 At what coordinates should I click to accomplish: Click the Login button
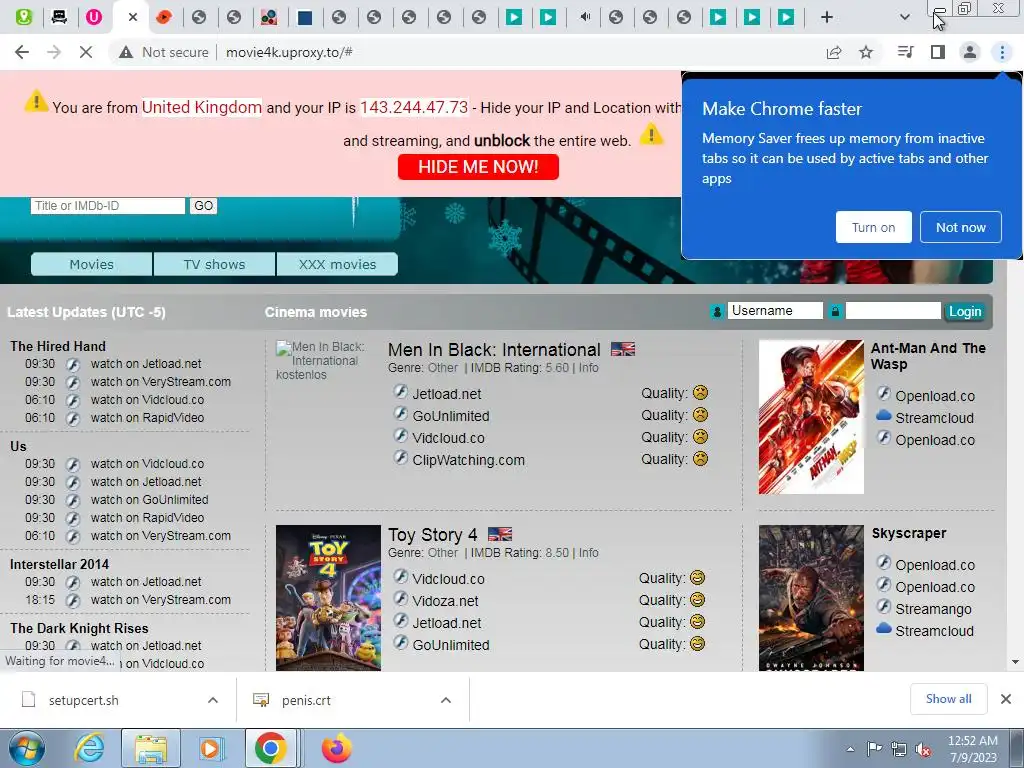coord(965,312)
